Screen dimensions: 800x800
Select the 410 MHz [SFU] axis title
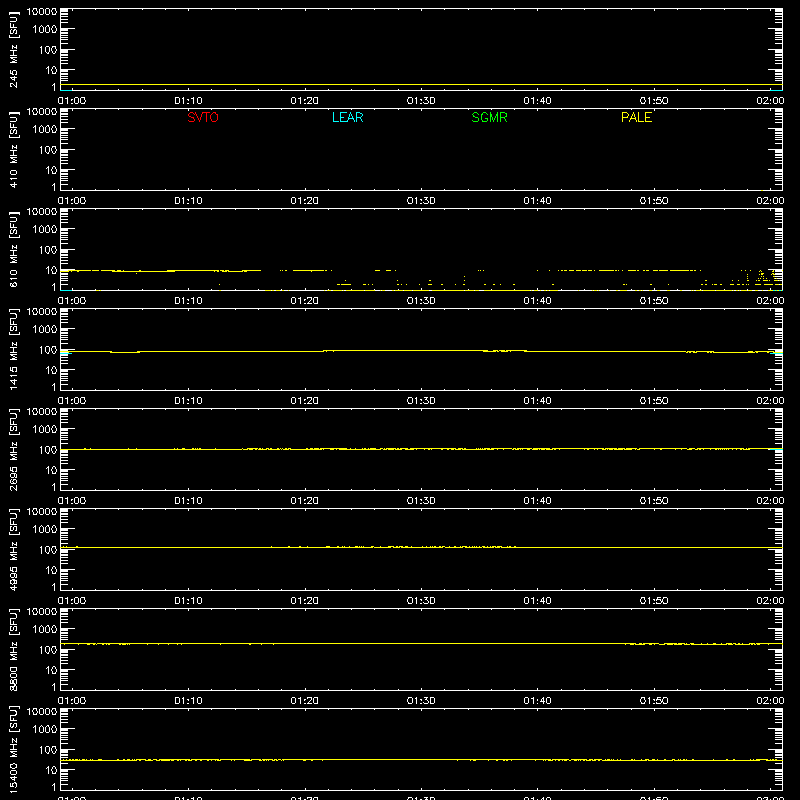coord(13,150)
